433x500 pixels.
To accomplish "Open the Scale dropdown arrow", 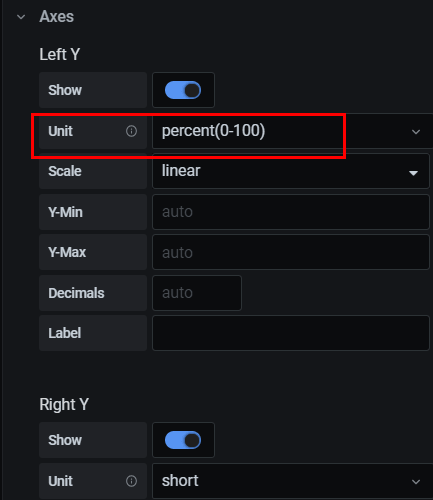I will [413, 173].
